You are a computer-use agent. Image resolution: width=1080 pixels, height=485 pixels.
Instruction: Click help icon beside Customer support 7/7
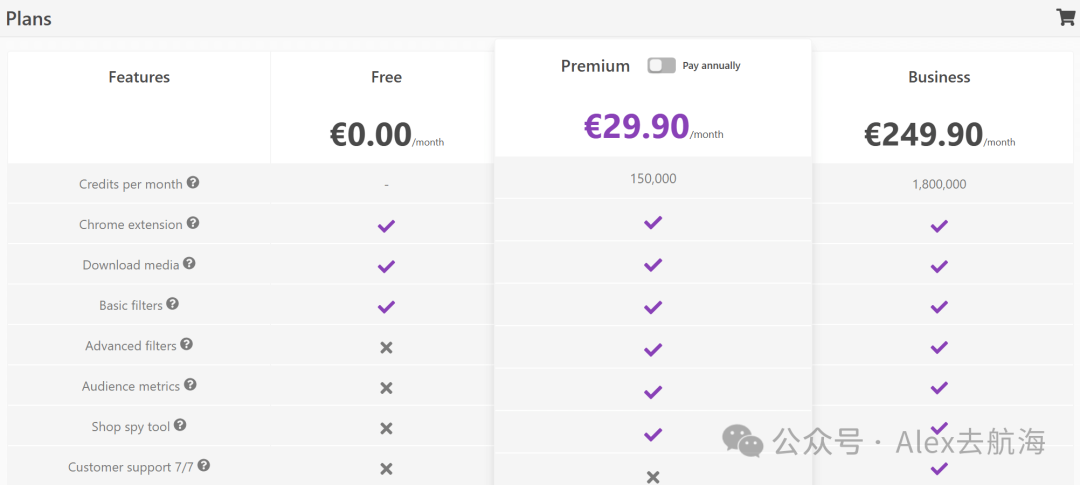tap(204, 466)
